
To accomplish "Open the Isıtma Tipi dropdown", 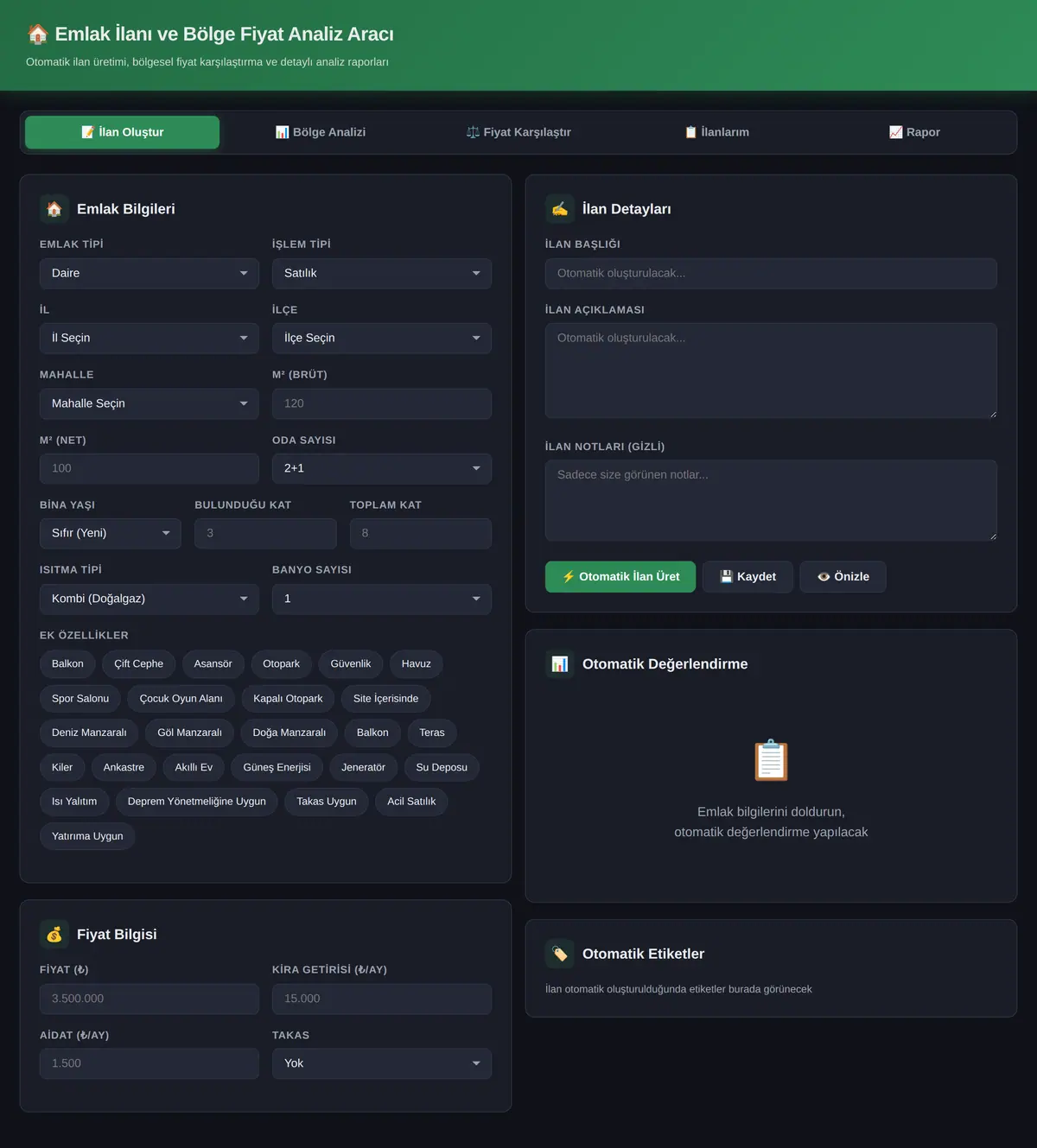I will pyautogui.click(x=150, y=599).
